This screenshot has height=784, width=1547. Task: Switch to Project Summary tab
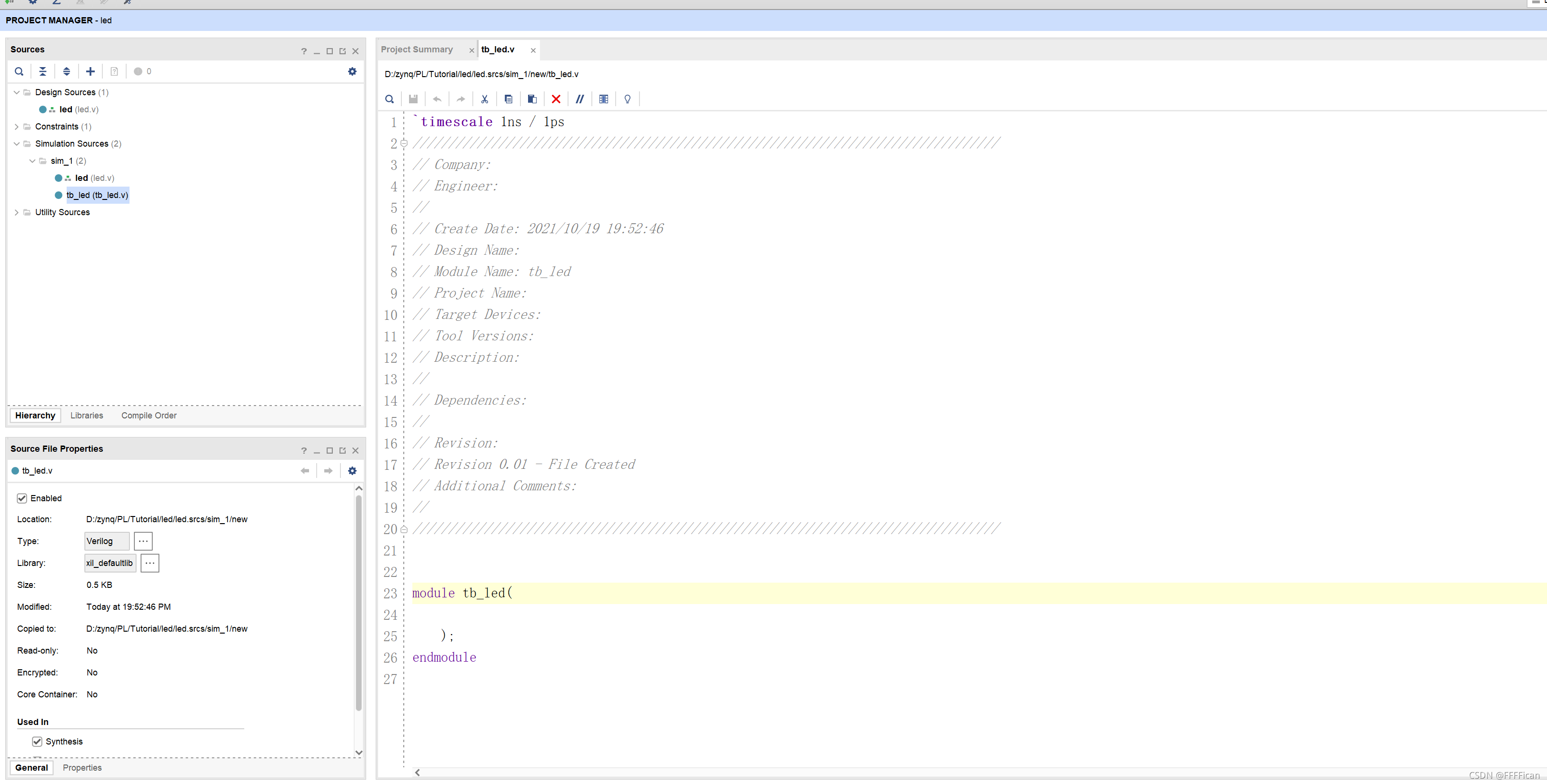click(417, 49)
